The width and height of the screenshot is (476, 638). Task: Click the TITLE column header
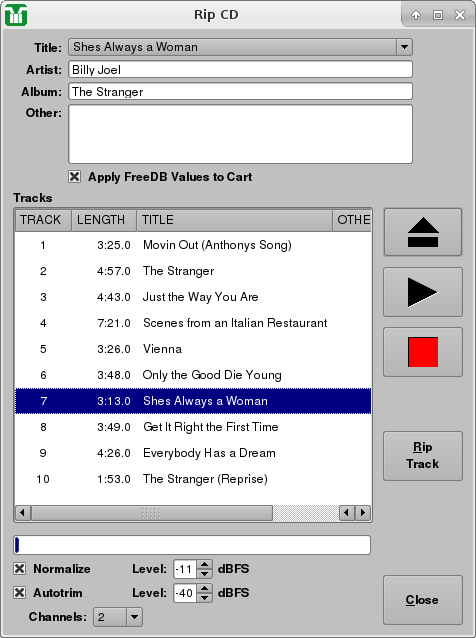(234, 220)
